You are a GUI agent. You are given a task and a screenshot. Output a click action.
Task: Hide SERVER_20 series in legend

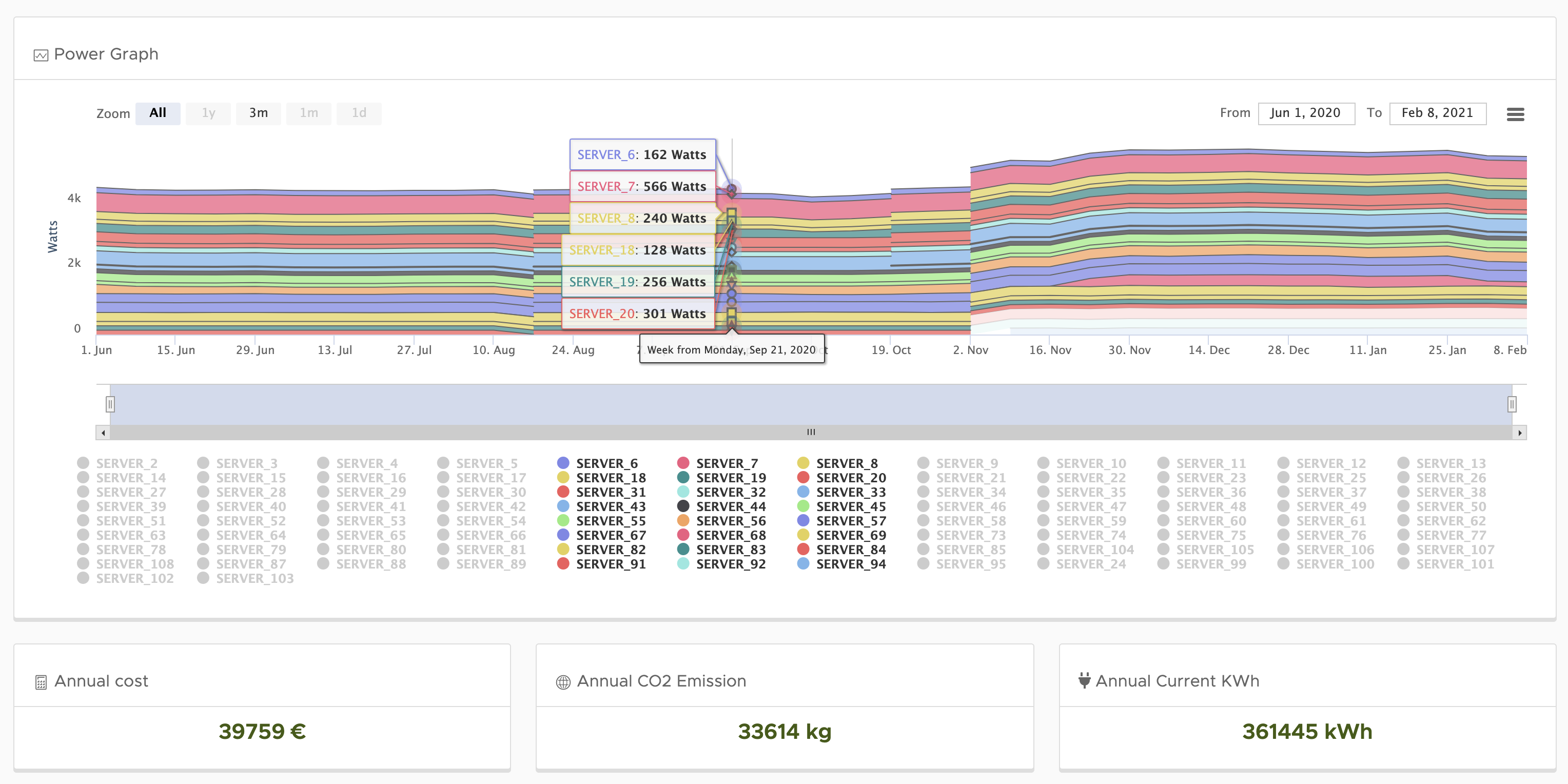coord(841,478)
